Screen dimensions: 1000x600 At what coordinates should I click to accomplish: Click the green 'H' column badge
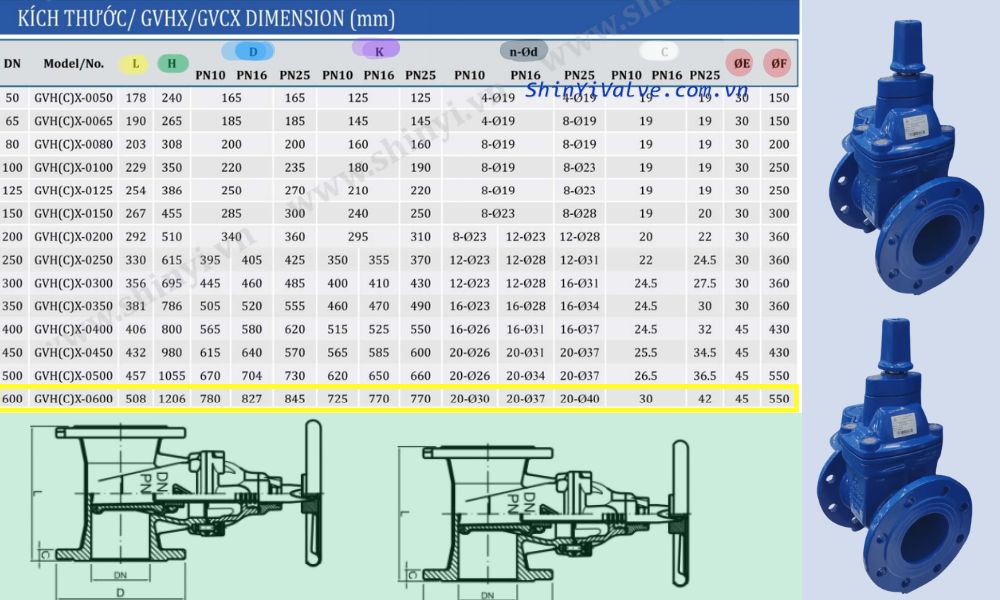click(x=172, y=64)
